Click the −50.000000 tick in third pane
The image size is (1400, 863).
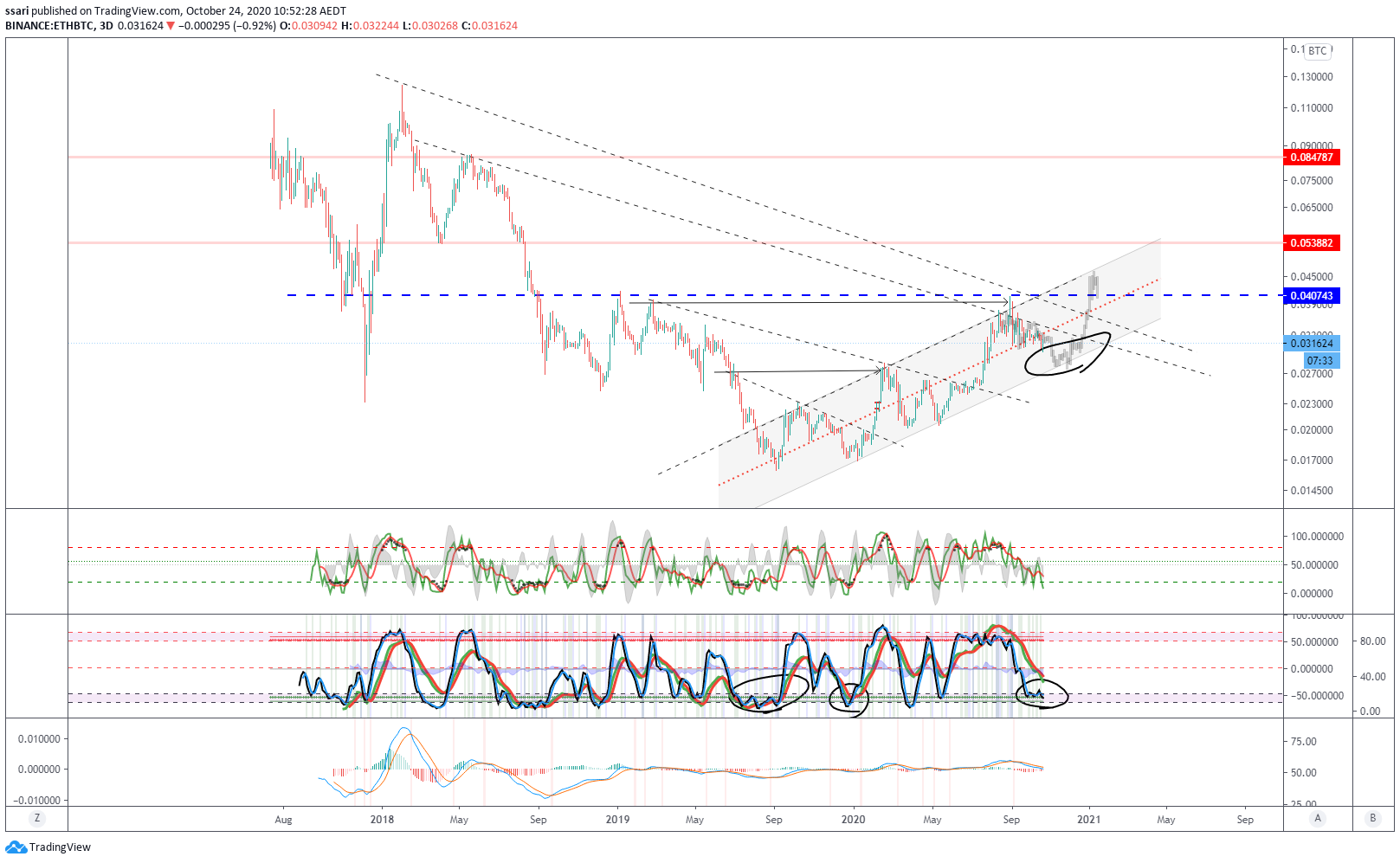point(1317,696)
